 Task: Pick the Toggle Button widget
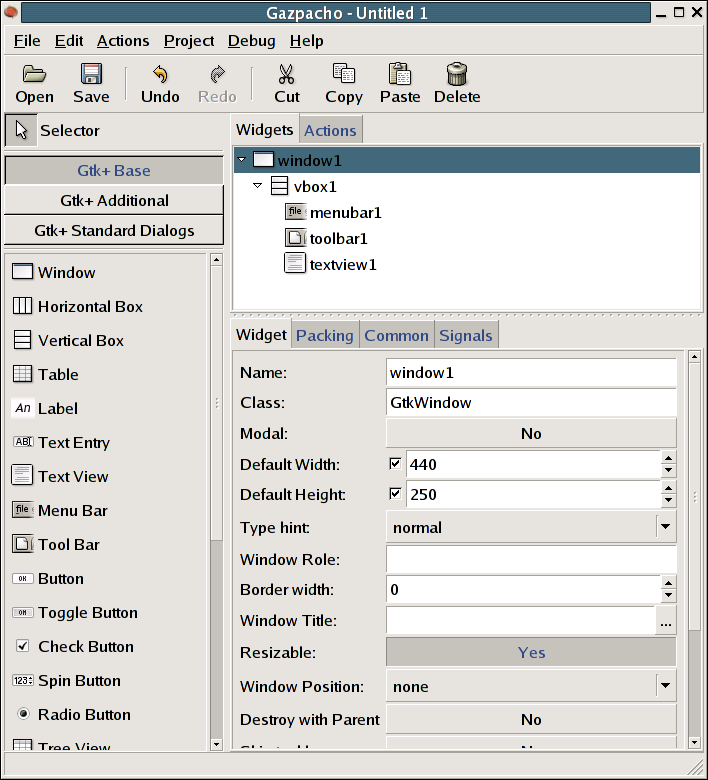point(75,612)
